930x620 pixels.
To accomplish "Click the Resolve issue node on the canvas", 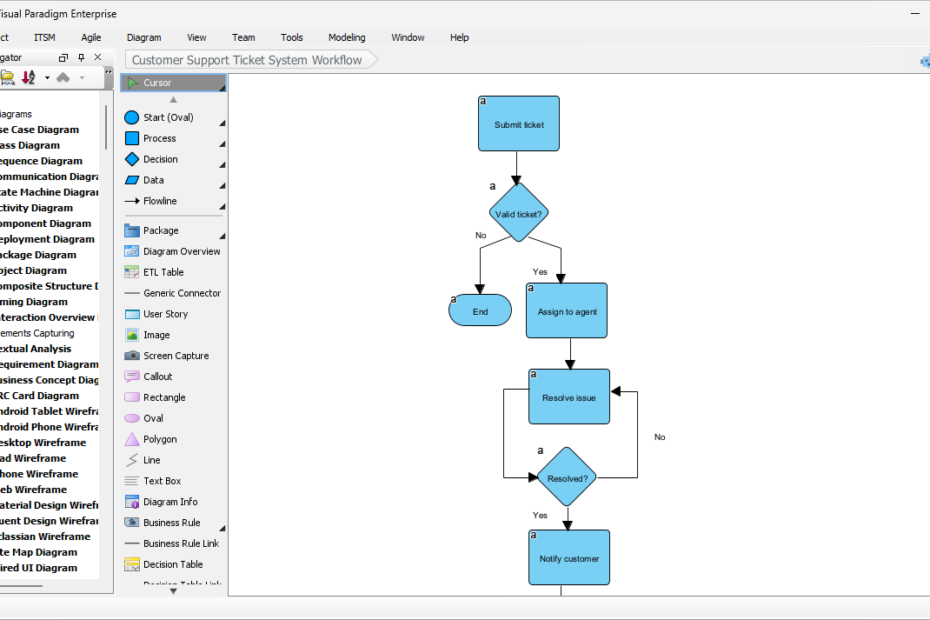I will (x=568, y=396).
